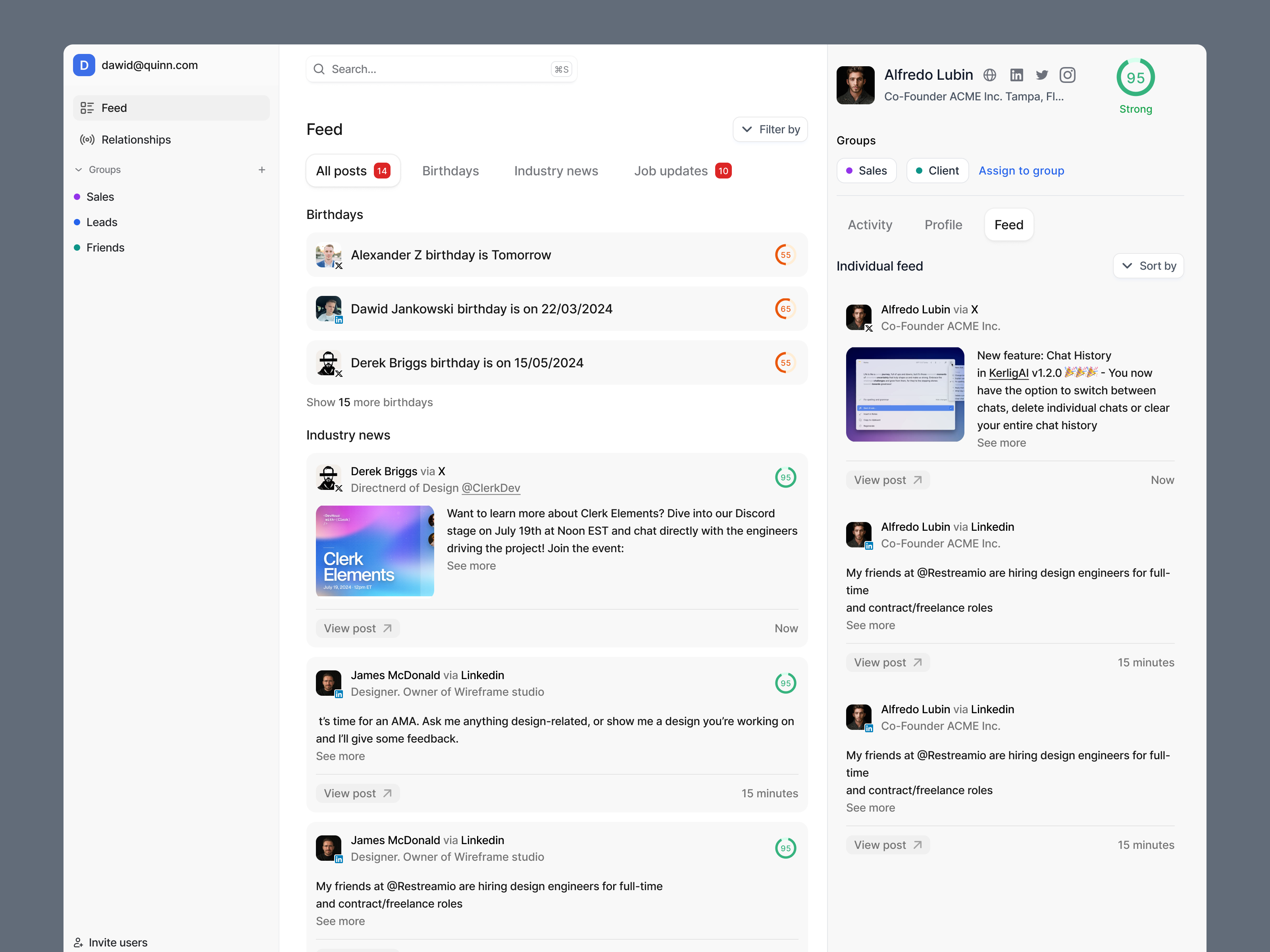Toggle the Sales group chip
The width and height of the screenshot is (1270, 952).
866,171
